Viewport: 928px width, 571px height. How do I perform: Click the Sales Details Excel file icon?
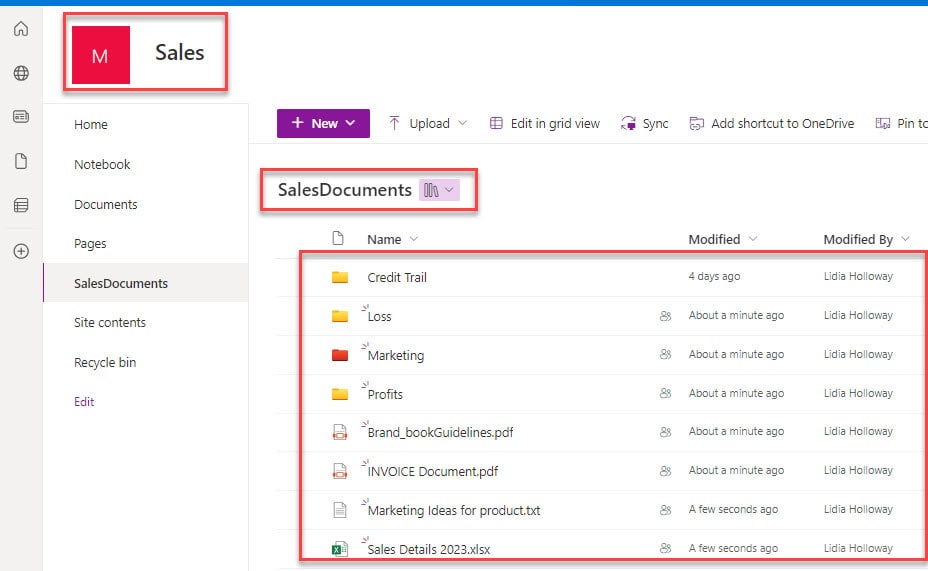(340, 549)
